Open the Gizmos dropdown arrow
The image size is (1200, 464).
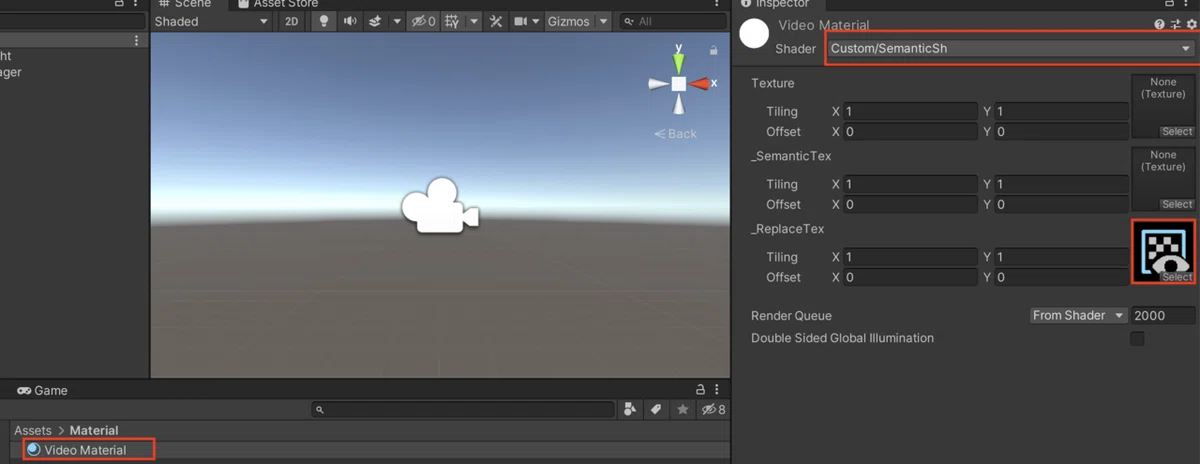(x=604, y=21)
